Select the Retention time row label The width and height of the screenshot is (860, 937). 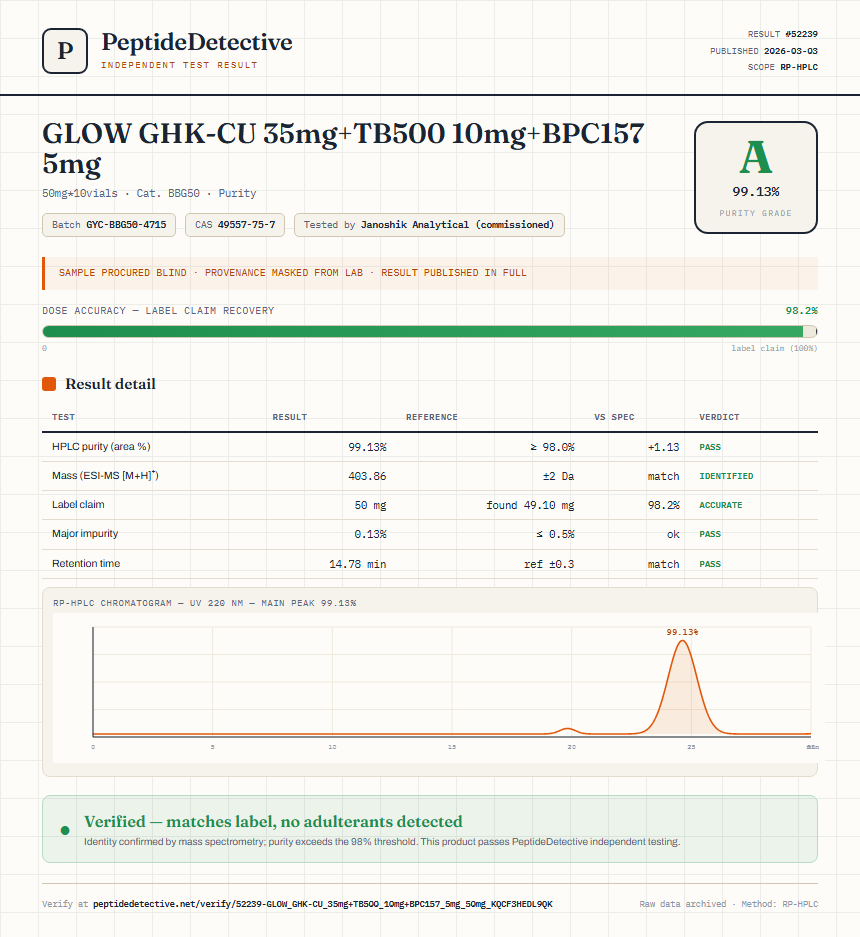pos(86,564)
